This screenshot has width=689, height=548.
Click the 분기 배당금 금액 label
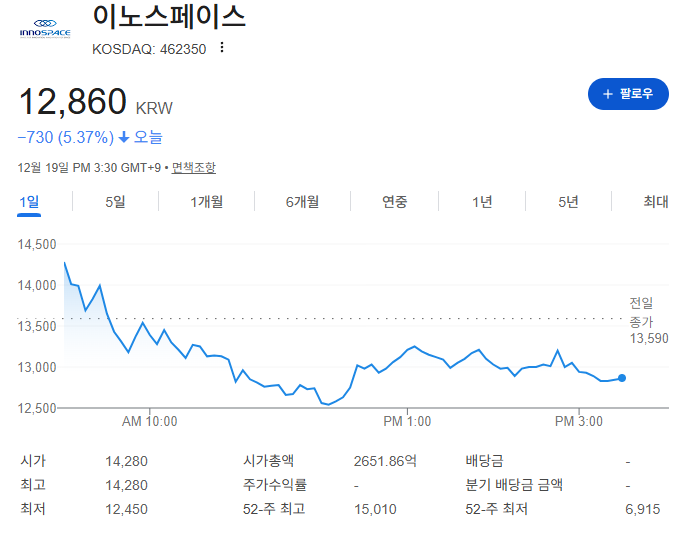(x=514, y=485)
